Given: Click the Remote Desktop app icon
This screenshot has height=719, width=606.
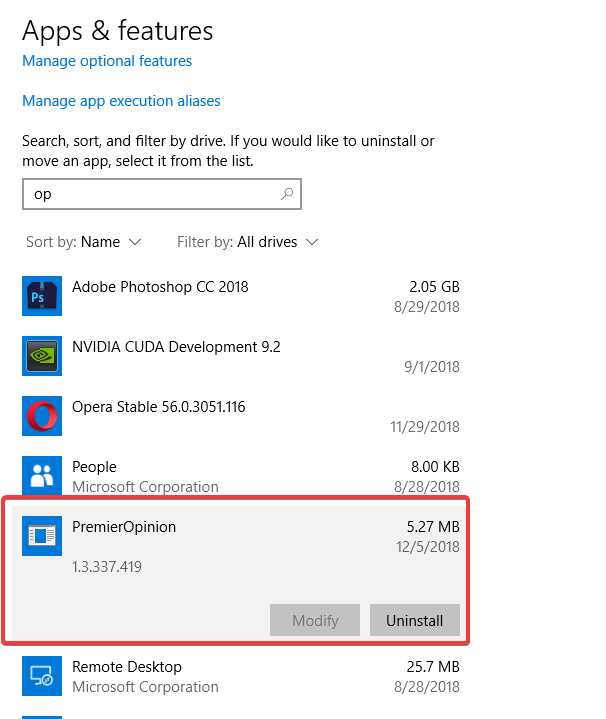Looking at the screenshot, I should (x=42, y=676).
